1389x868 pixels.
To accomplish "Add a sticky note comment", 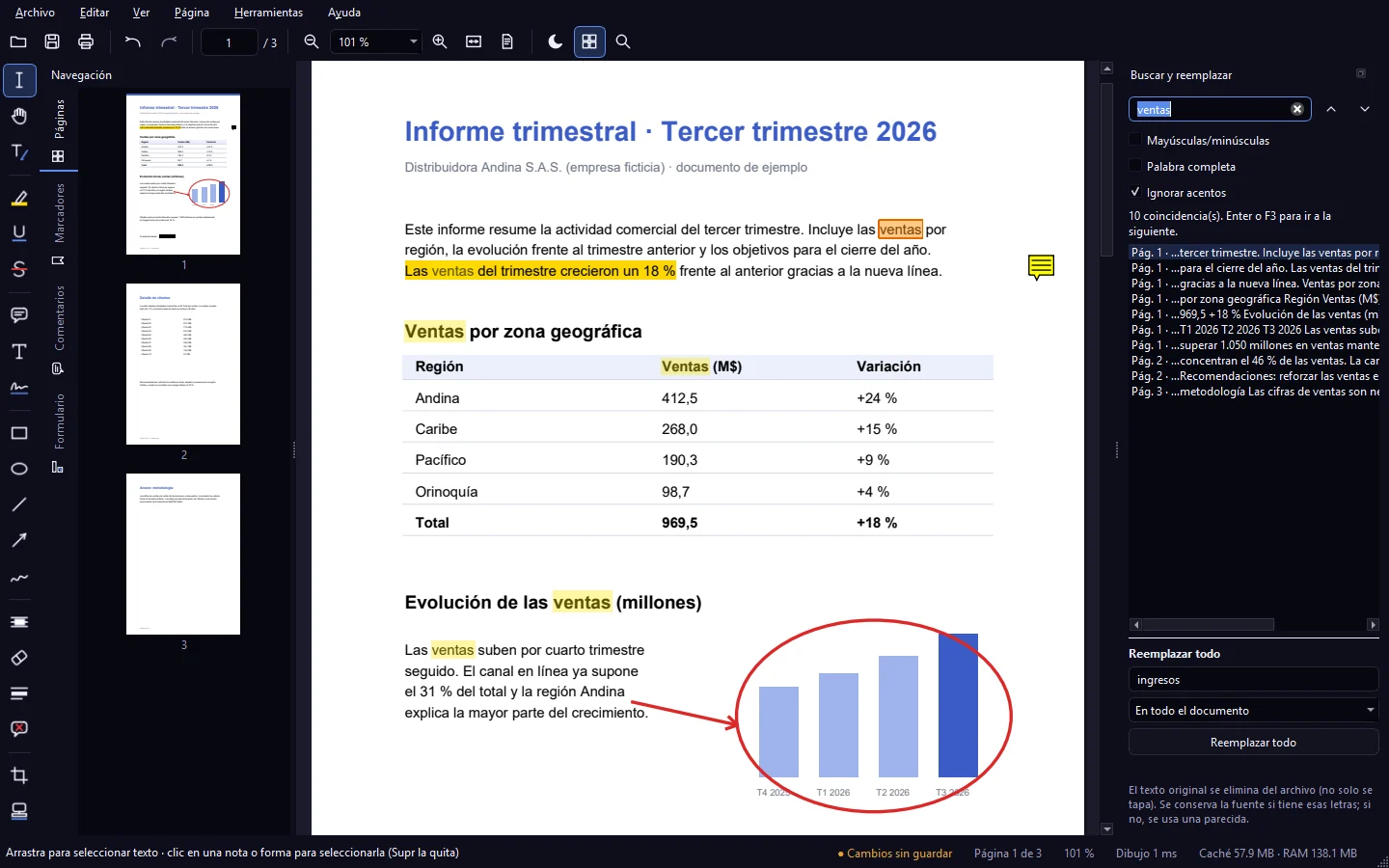I will [x=19, y=315].
